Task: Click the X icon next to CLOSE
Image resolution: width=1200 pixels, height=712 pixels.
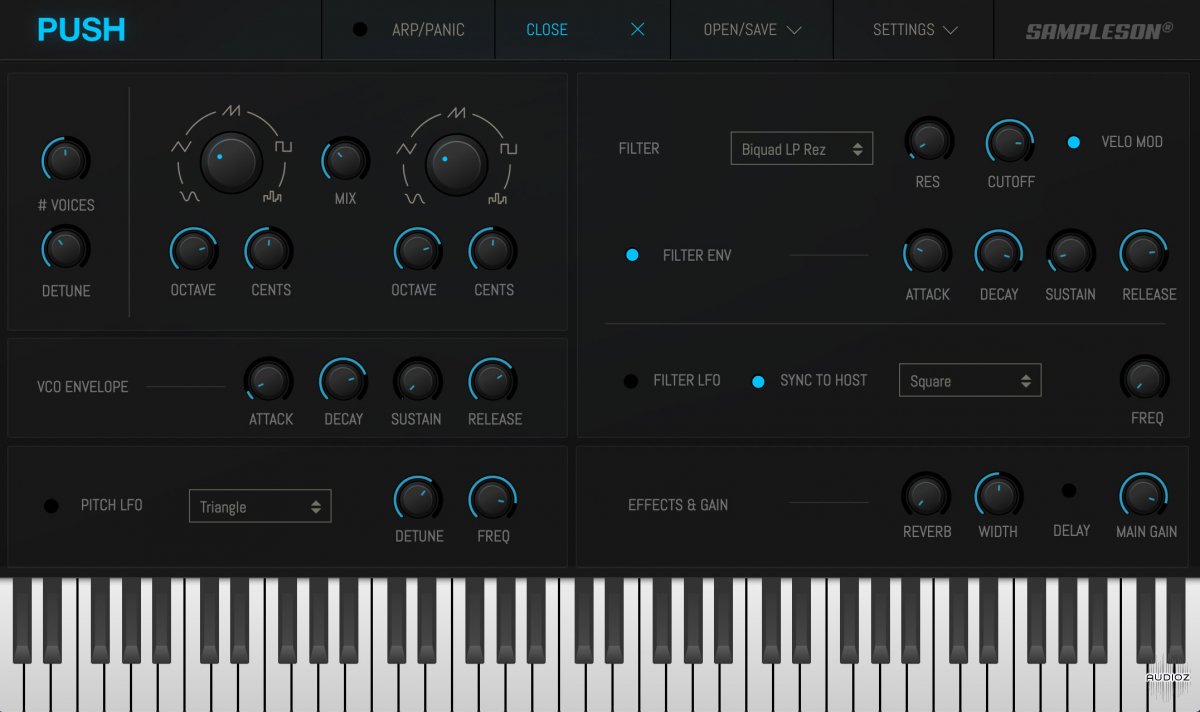Action: click(638, 29)
